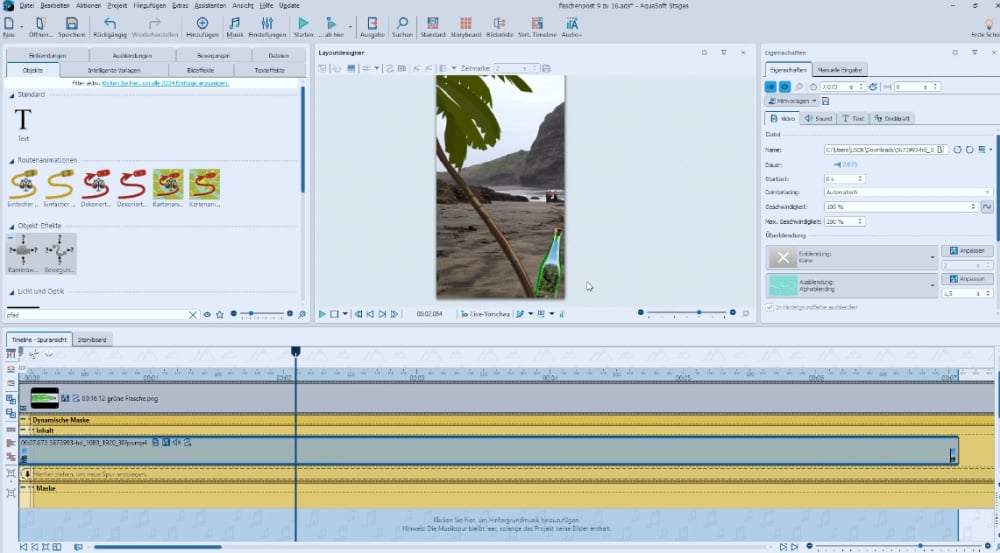
Task: Toggle the eye filter beside the search box
Action: (x=207, y=314)
